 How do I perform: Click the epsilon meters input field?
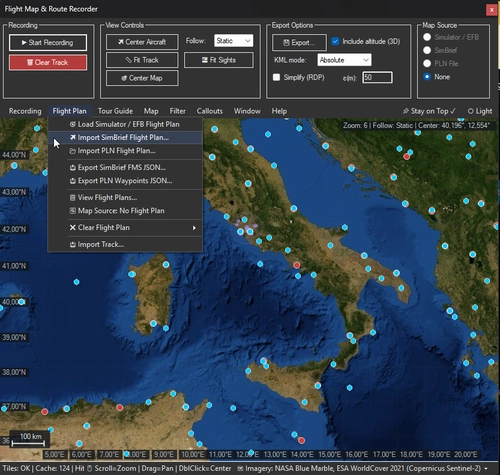tap(377, 77)
